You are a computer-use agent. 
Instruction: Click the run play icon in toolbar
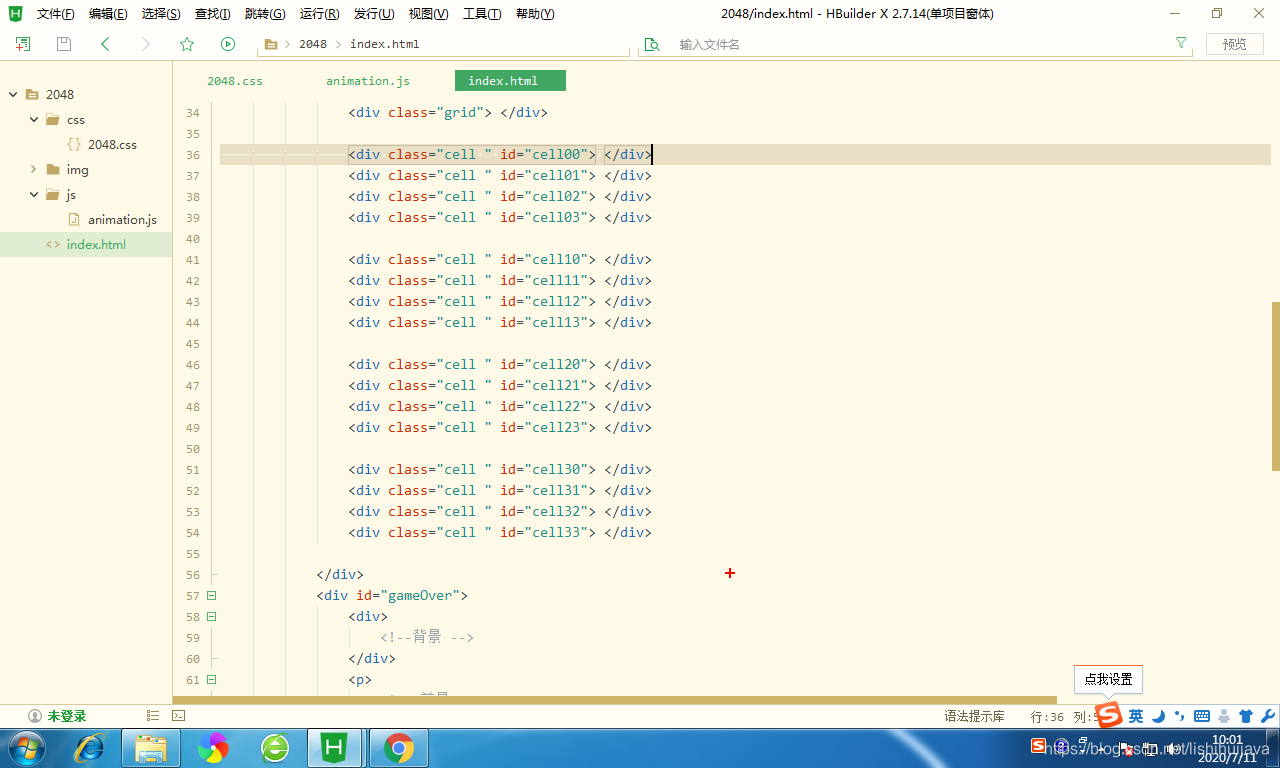click(228, 44)
